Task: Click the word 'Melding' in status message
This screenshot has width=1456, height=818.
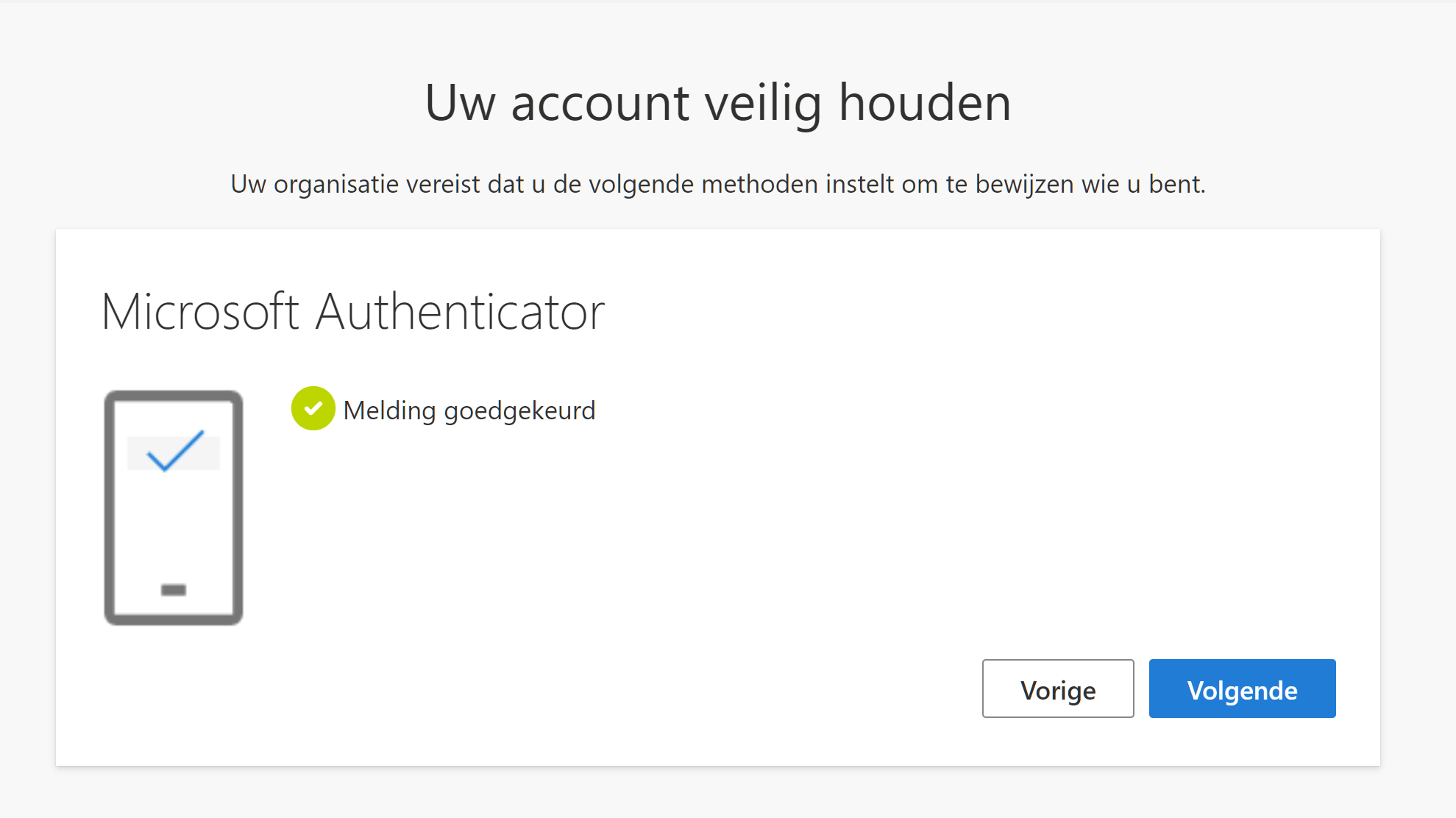Action: pos(390,410)
